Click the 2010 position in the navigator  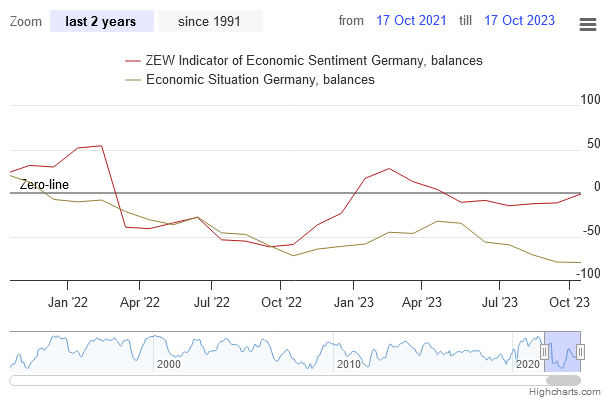pos(348,364)
